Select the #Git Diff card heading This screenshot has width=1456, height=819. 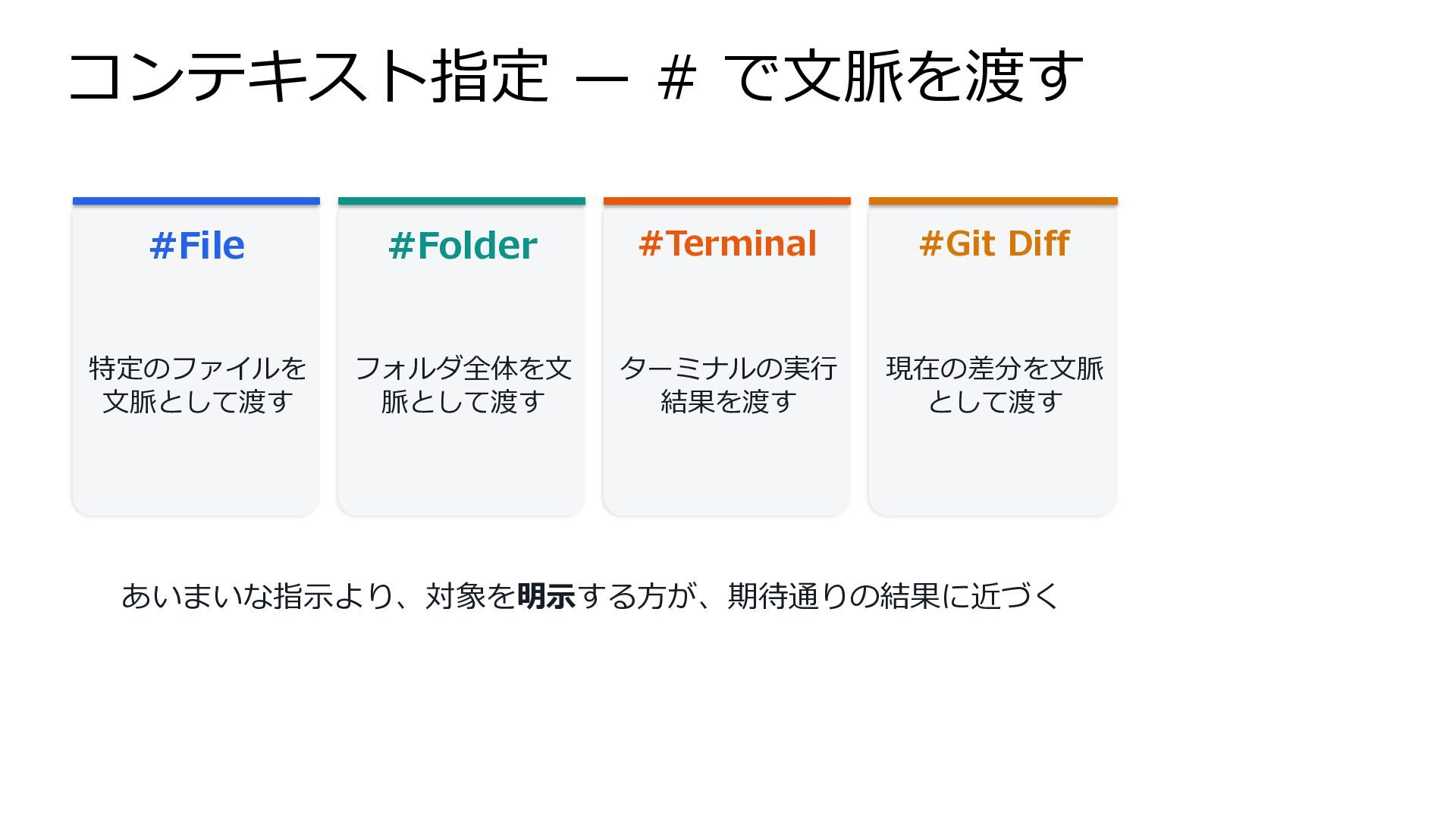(x=993, y=243)
